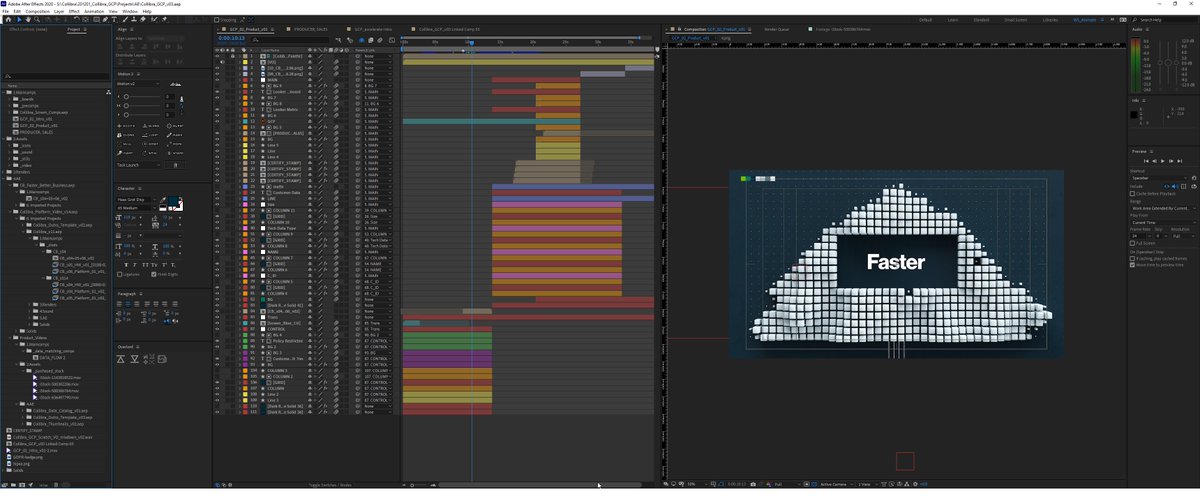The image size is (1200, 499).
Task: Select the Puppet Pin tool
Action: tap(164, 19)
